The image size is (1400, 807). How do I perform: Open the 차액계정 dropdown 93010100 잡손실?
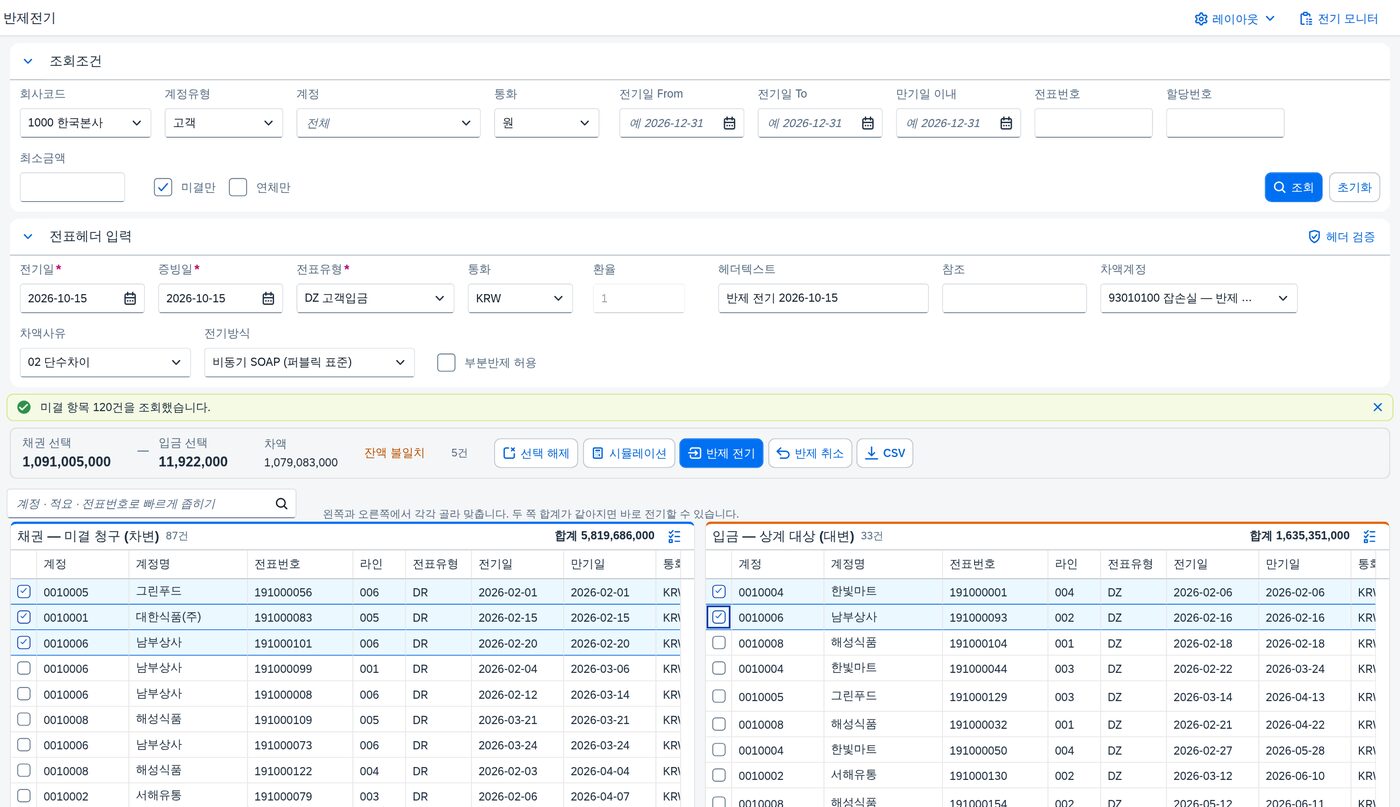click(x=1199, y=298)
